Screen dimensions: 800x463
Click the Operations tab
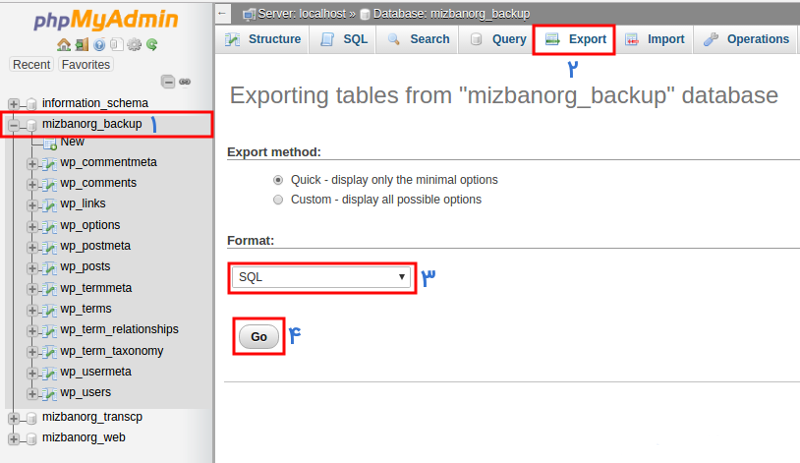746,39
